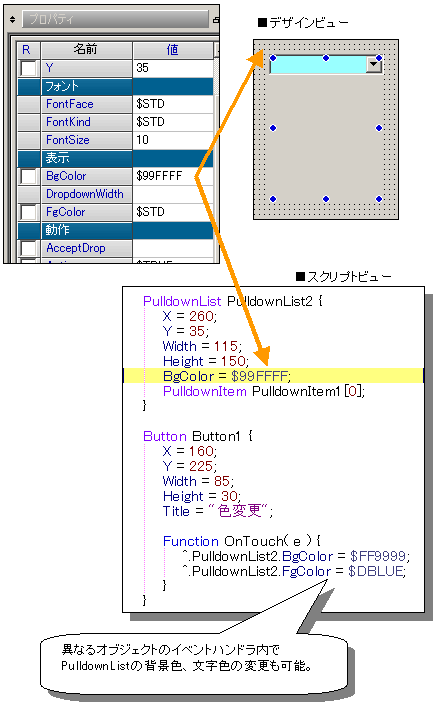Edit the BgColor value $99FFFF
Image resolution: width=437 pixels, height=705 pixels.
click(173, 176)
